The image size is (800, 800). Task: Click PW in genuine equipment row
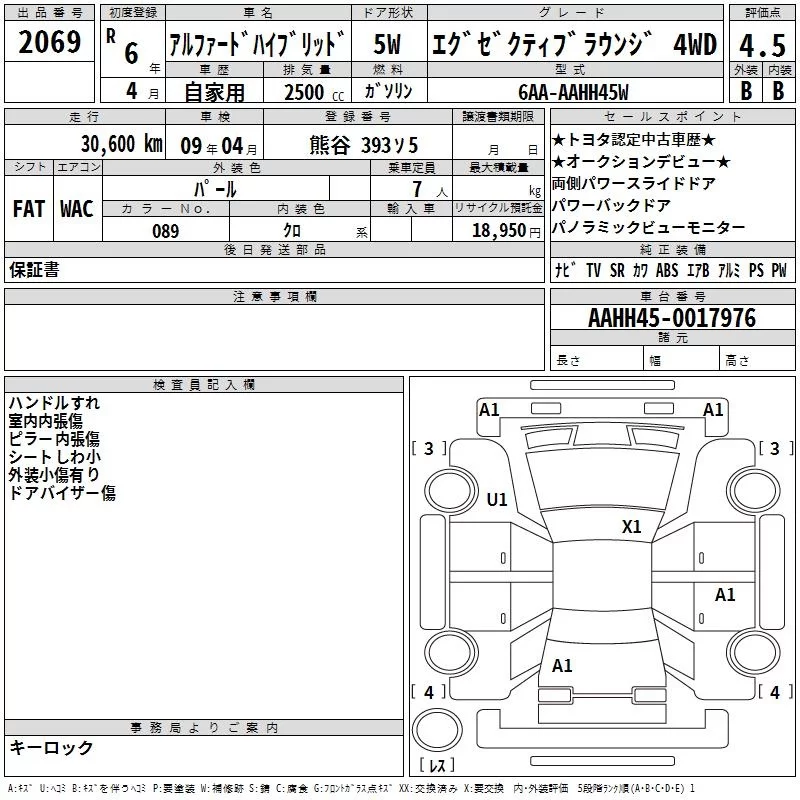(x=779, y=270)
